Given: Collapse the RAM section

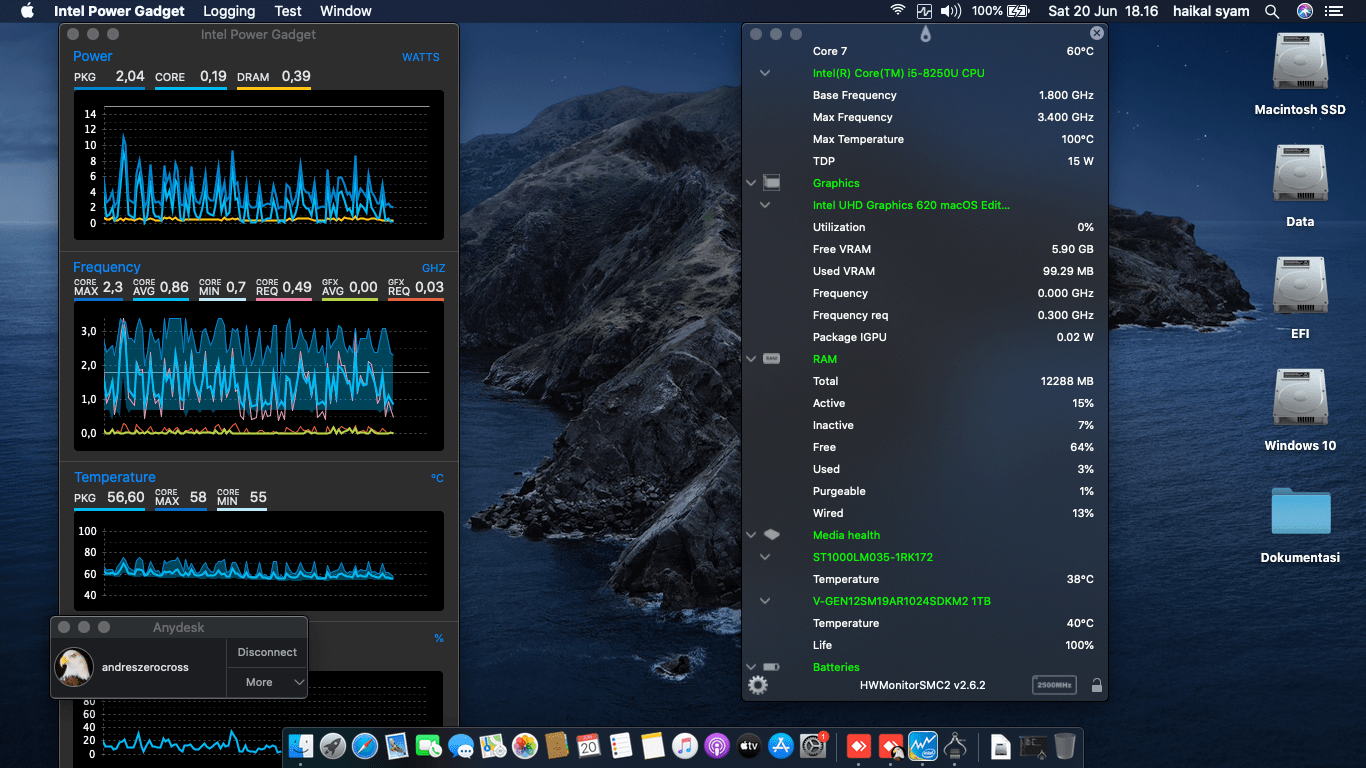Looking at the screenshot, I should (751, 359).
